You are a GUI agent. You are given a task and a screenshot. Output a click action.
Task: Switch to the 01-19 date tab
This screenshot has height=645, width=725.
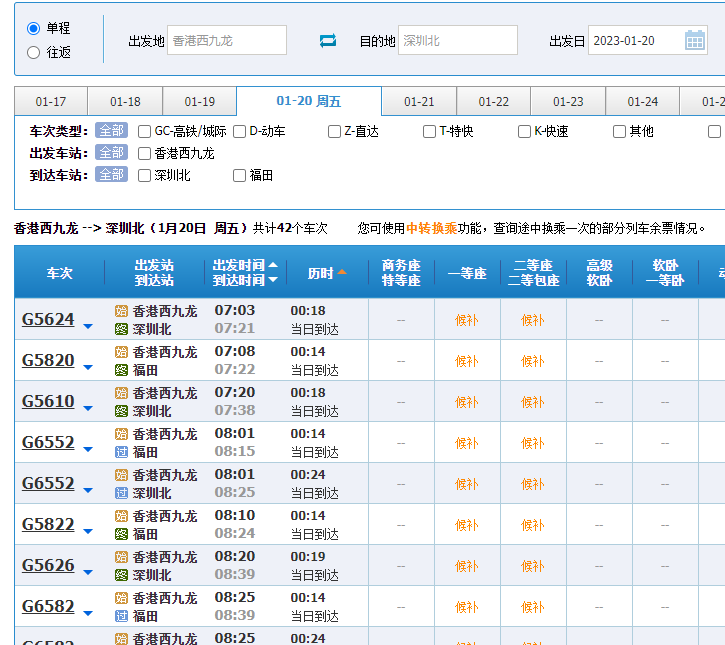coord(199,102)
